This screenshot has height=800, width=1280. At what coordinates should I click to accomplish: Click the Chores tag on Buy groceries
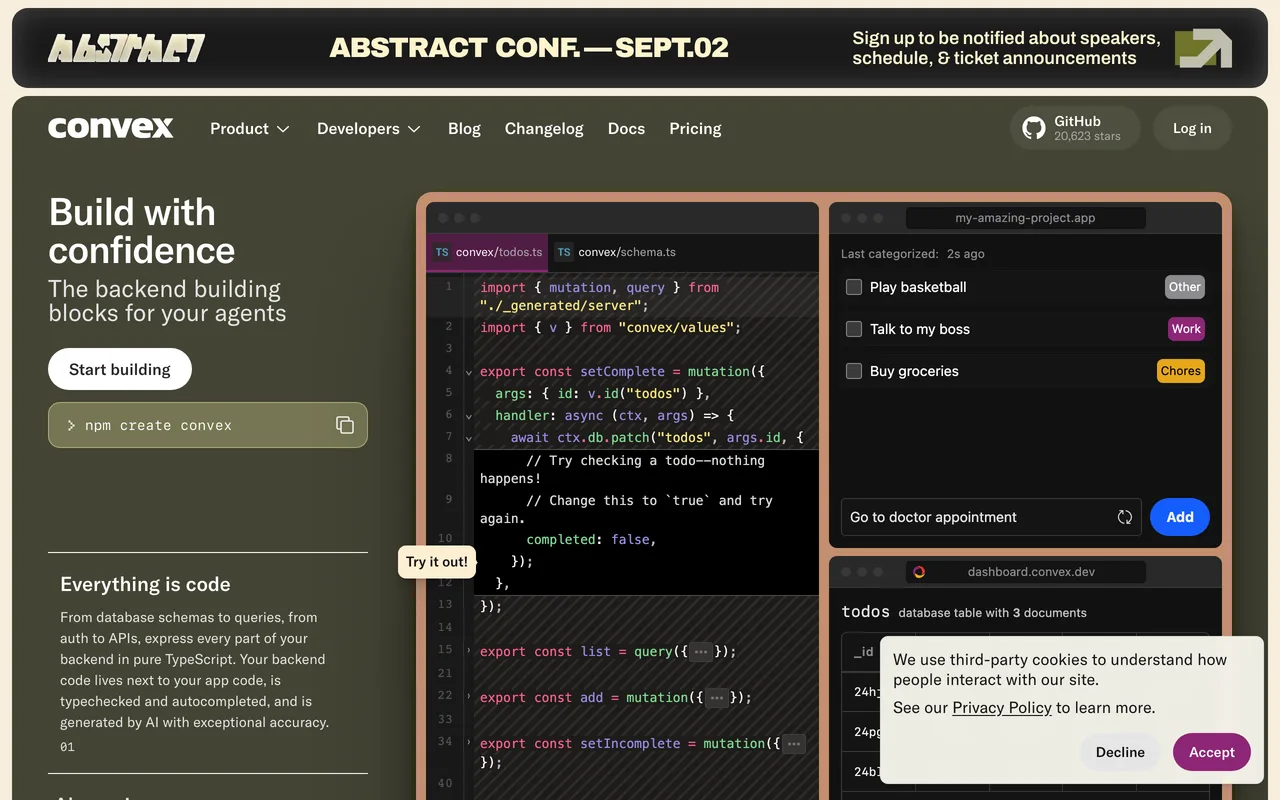pos(1181,371)
